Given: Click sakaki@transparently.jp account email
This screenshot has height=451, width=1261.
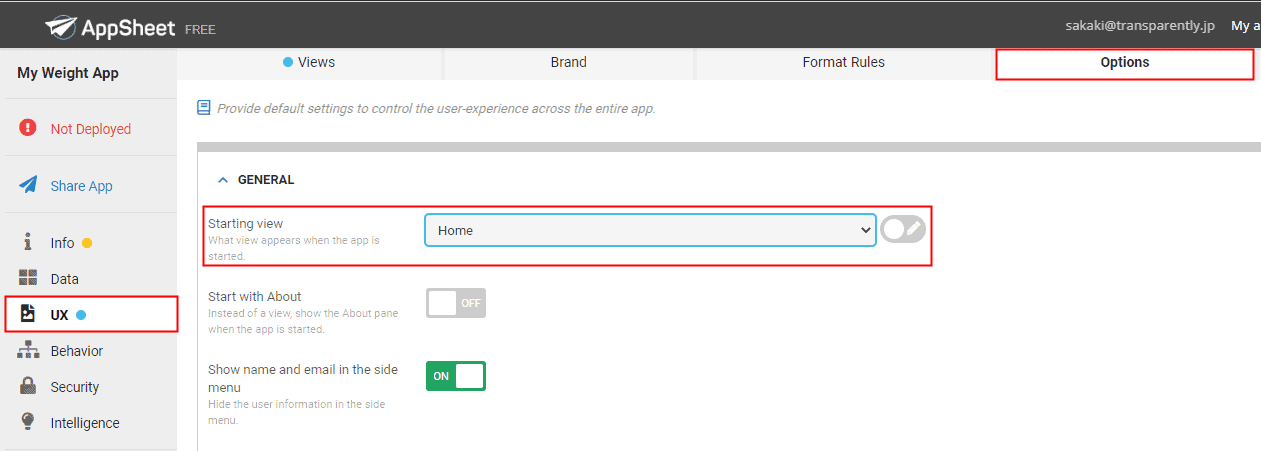Looking at the screenshot, I should point(1140,26).
